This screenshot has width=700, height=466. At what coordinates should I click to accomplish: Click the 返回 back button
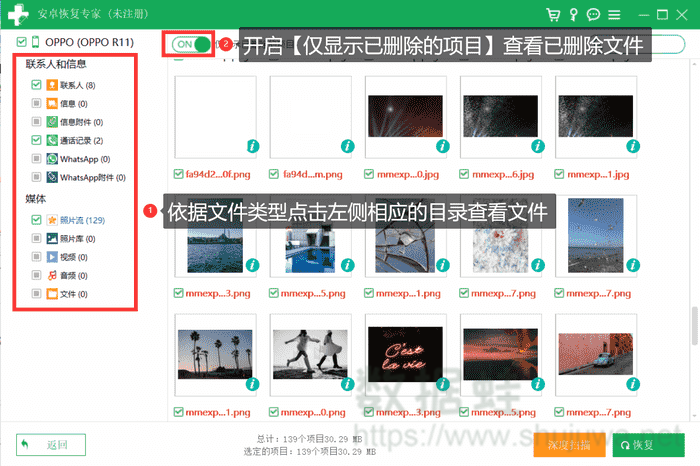coord(50,444)
